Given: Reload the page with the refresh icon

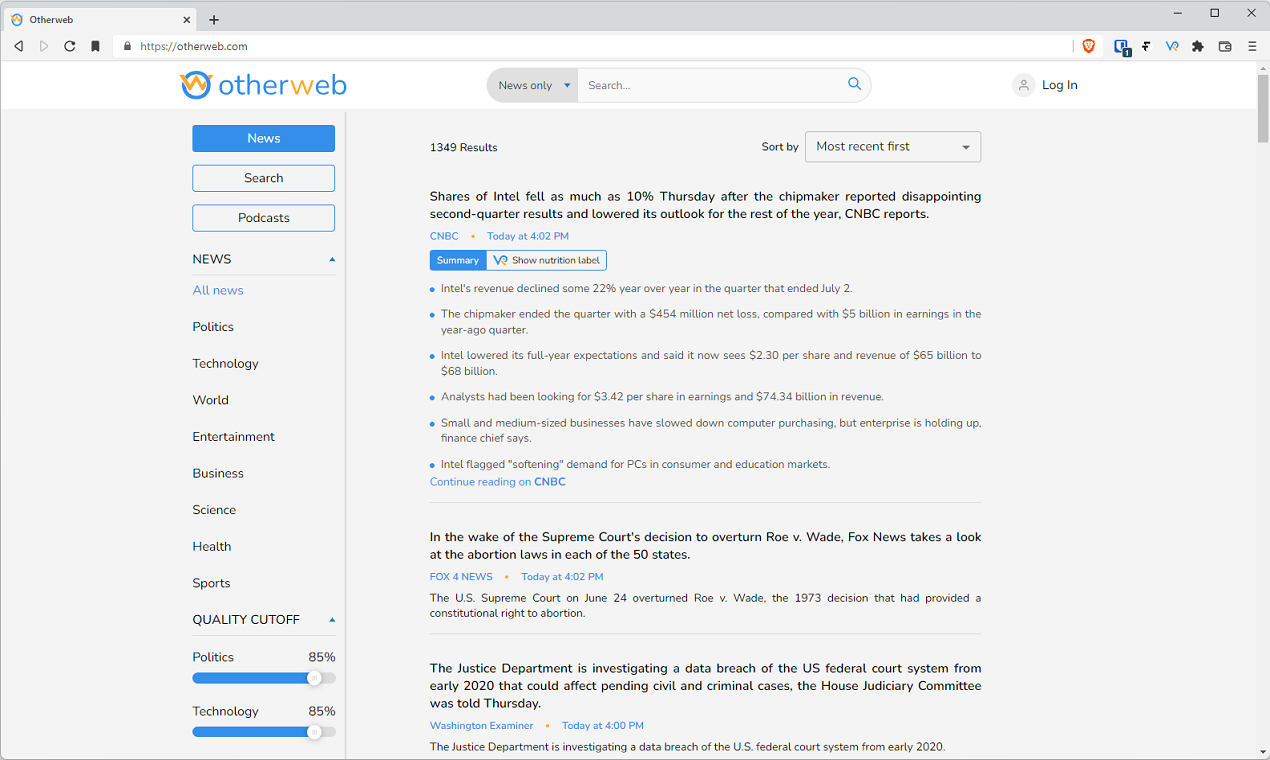Looking at the screenshot, I should click(x=70, y=46).
